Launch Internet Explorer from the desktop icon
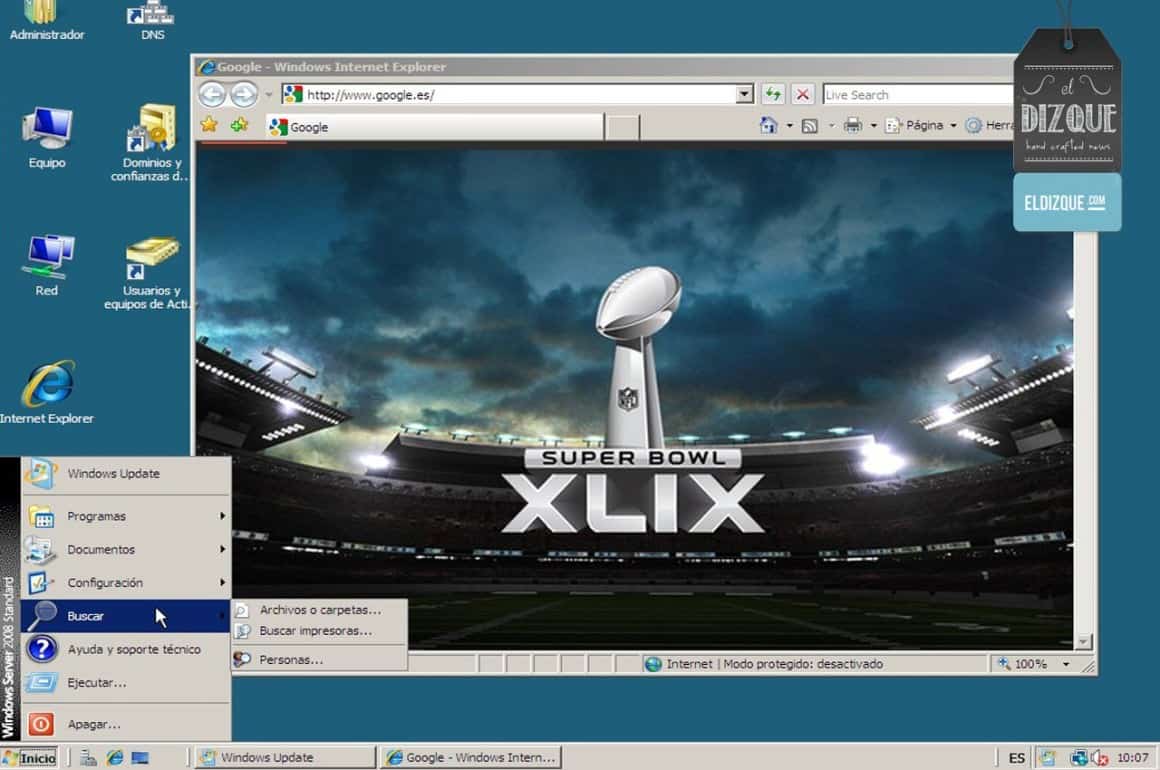Image resolution: width=1160 pixels, height=770 pixels. (x=47, y=393)
